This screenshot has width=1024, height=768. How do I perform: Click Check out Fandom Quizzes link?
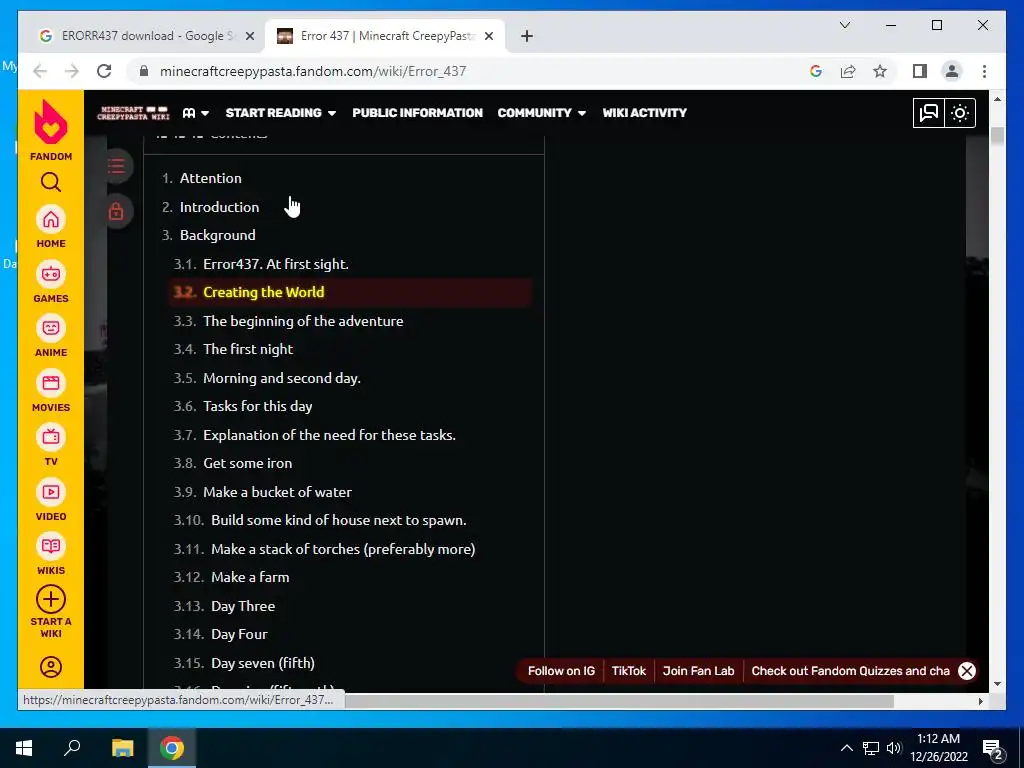tap(850, 671)
